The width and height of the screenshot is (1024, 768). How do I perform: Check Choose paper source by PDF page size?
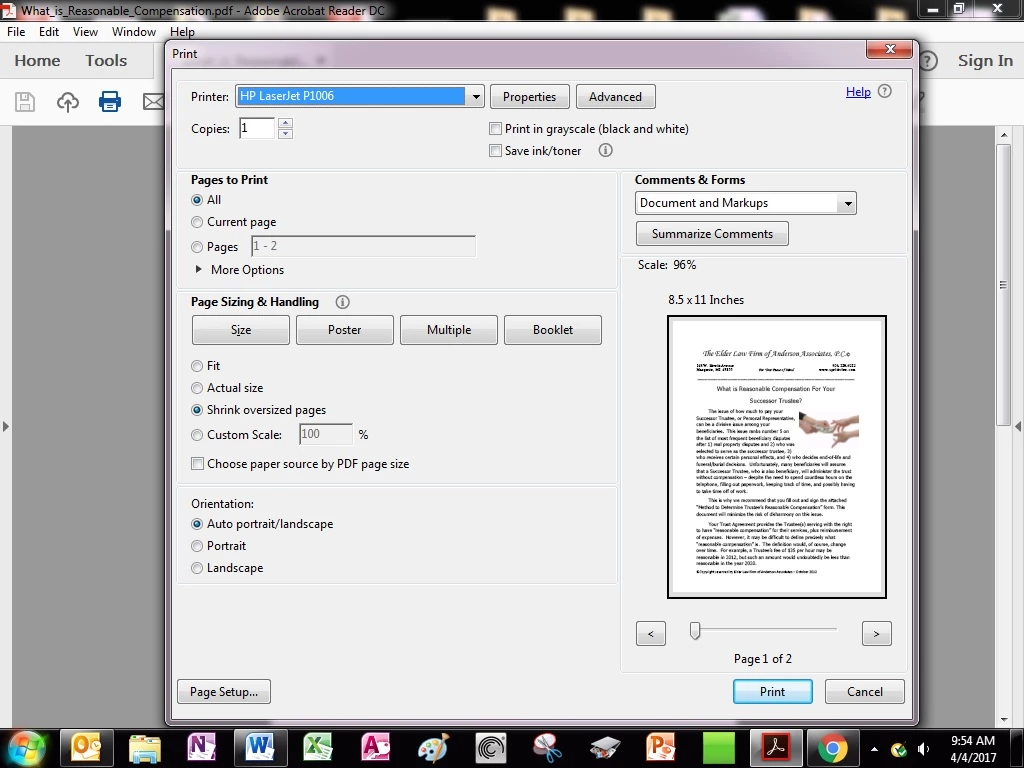197,464
